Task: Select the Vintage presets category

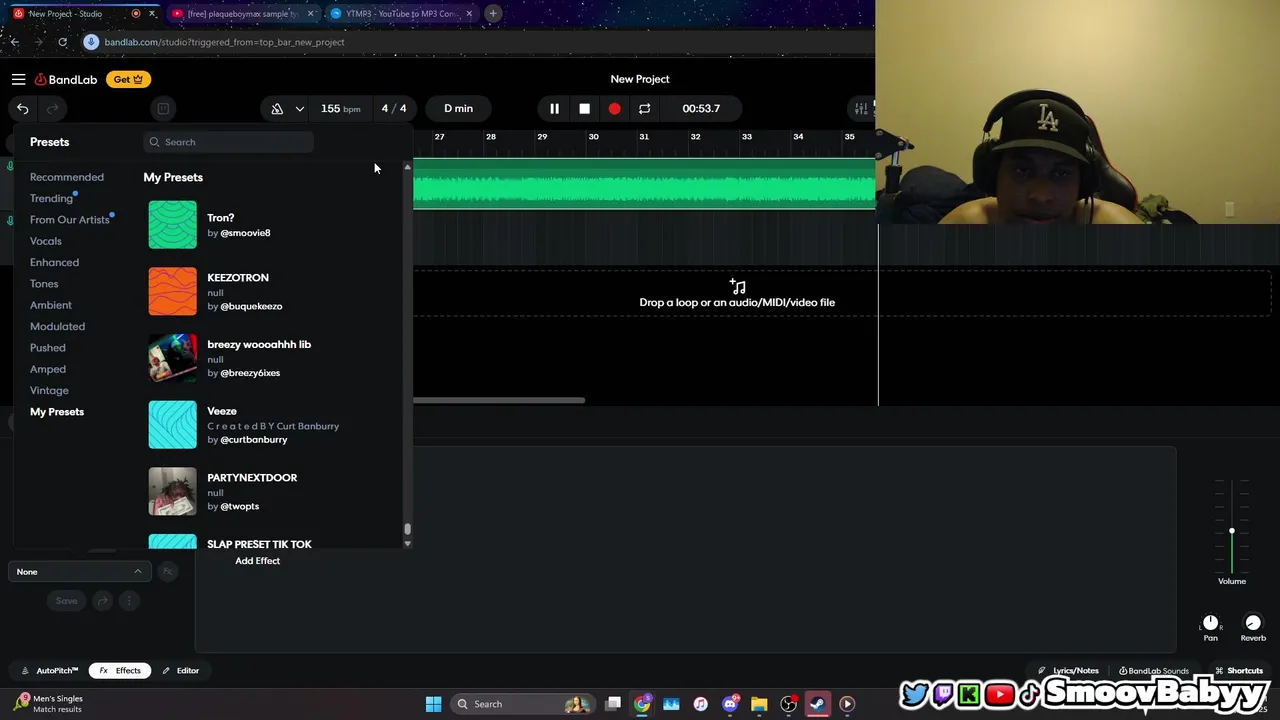Action: point(49,390)
